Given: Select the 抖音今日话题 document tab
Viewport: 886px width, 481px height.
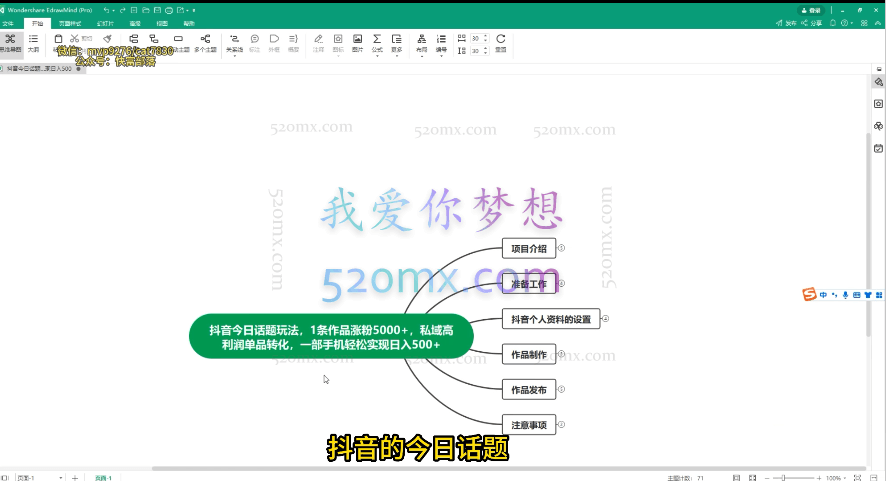Looking at the screenshot, I should [42, 69].
